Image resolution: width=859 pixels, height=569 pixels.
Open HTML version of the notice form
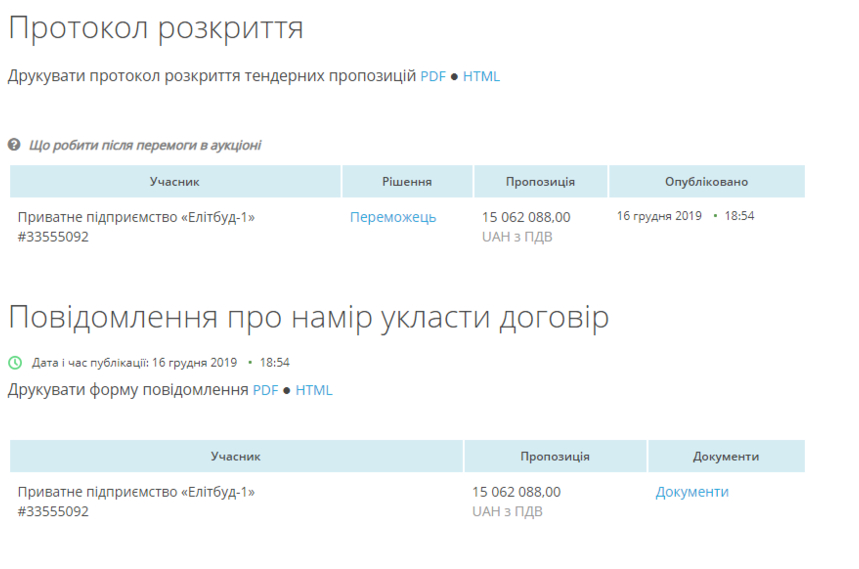pos(314,390)
